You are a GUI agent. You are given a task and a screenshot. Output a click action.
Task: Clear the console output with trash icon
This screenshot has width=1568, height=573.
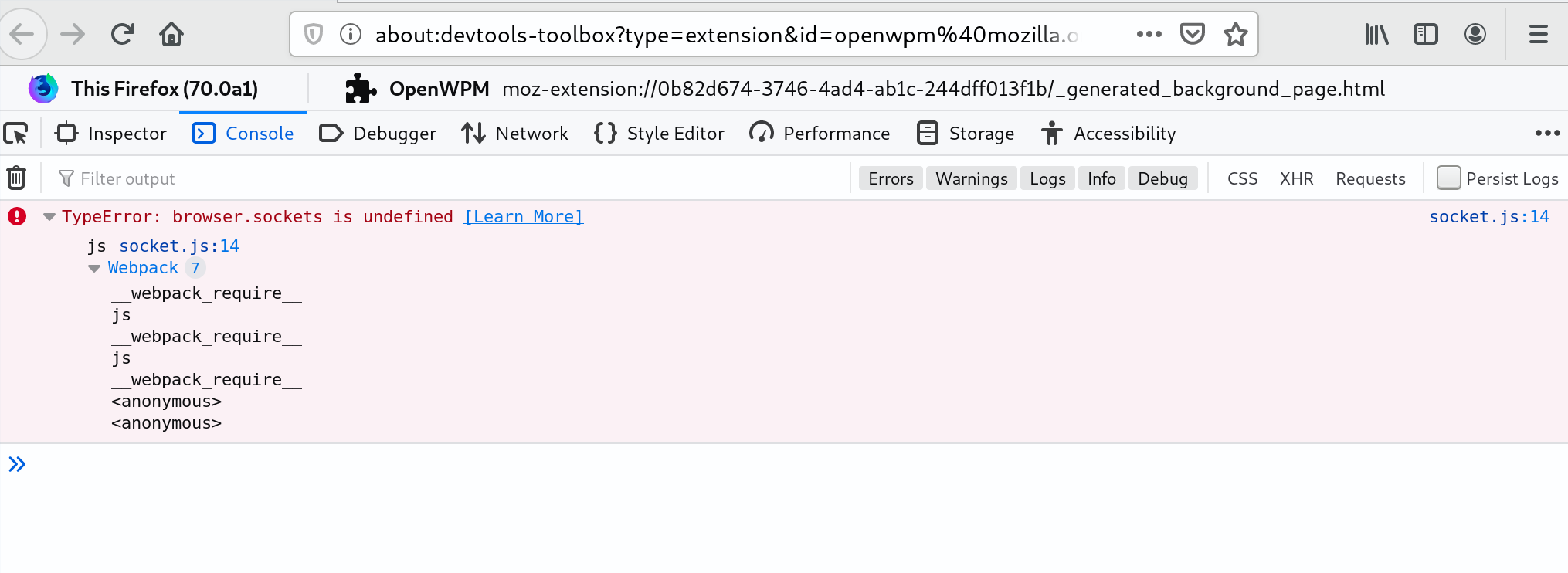[x=16, y=178]
